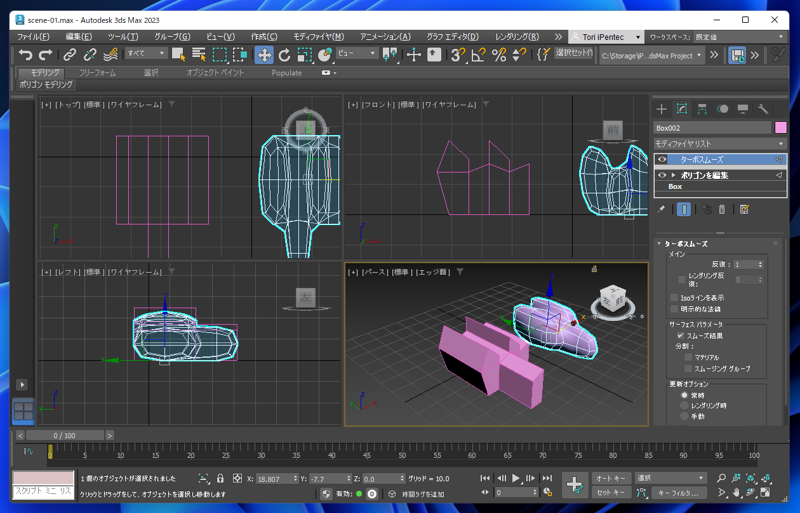Open Configure Modifier Sets icon
Screen dimensions: 800x513
tap(744, 209)
